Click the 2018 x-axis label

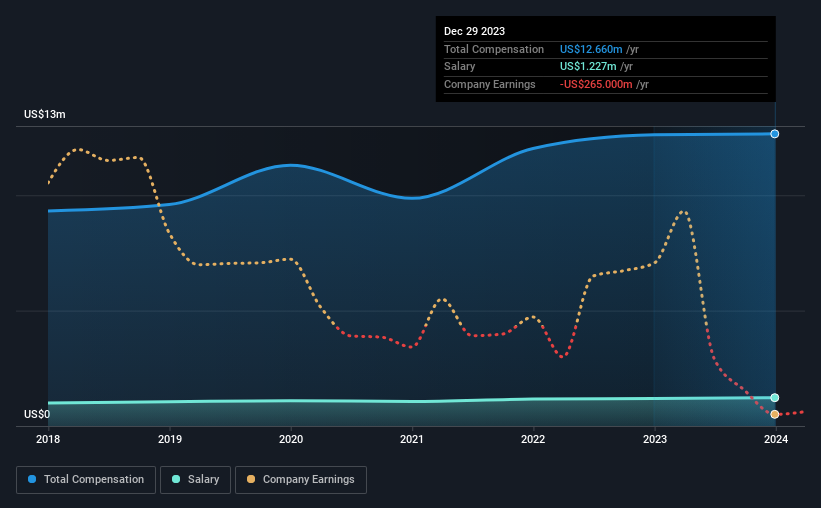(x=48, y=439)
